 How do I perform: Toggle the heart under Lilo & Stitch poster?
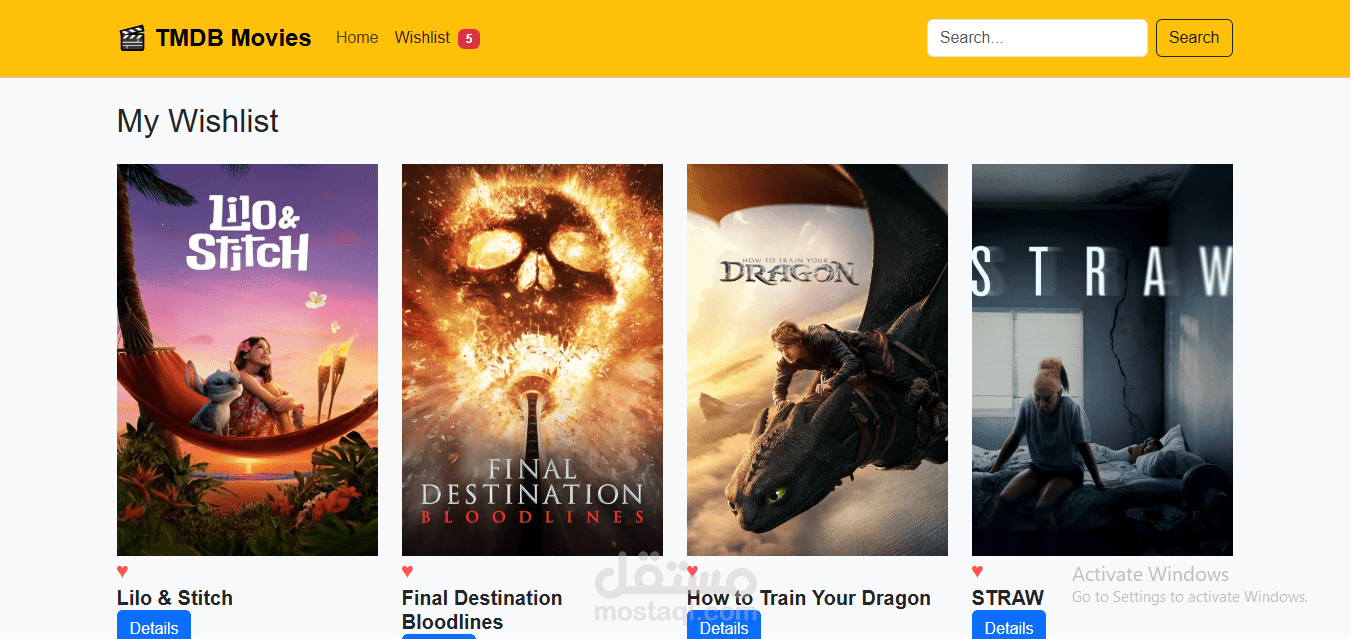(x=123, y=572)
